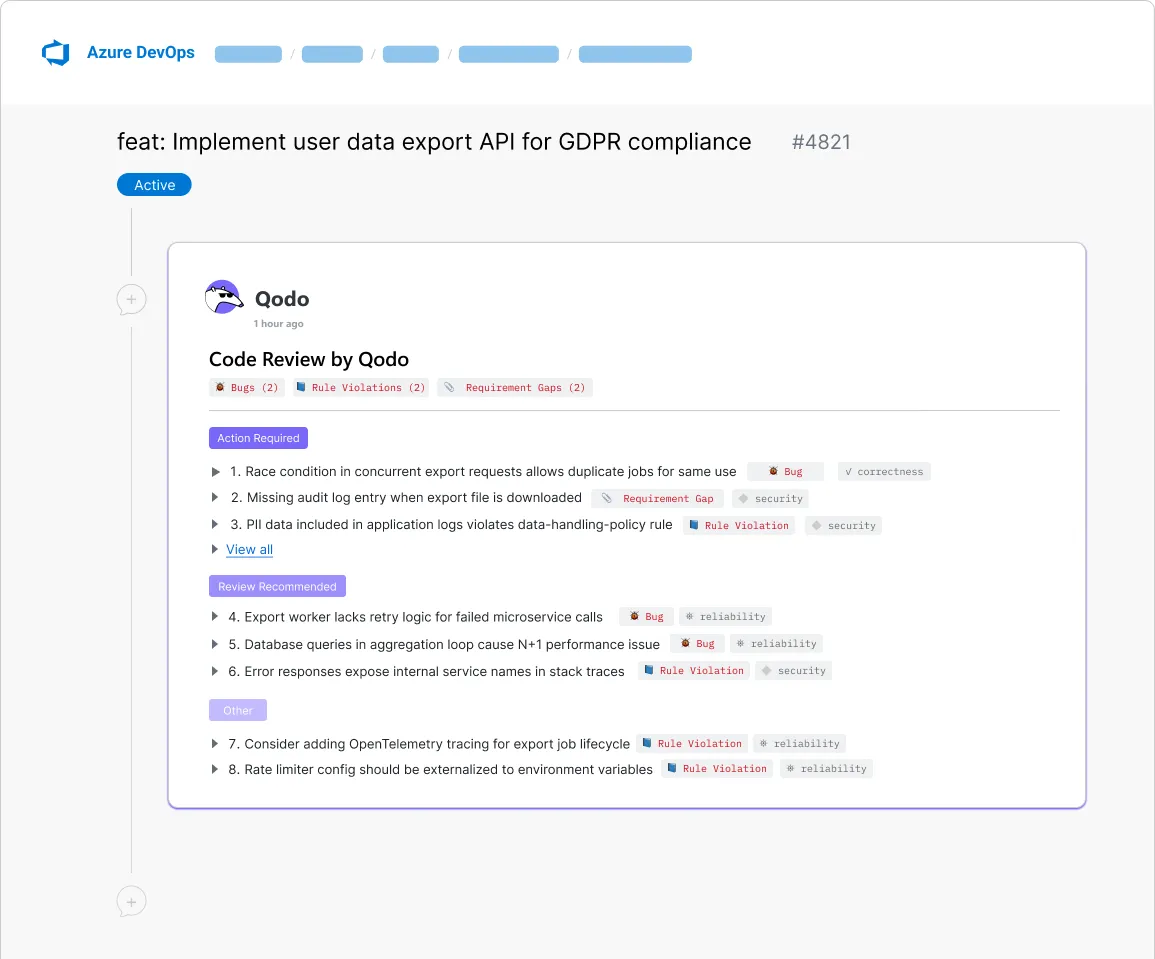Click the Requirement Gaps (2) paperclip tag
Image resolution: width=1155 pixels, height=959 pixels.
(515, 388)
